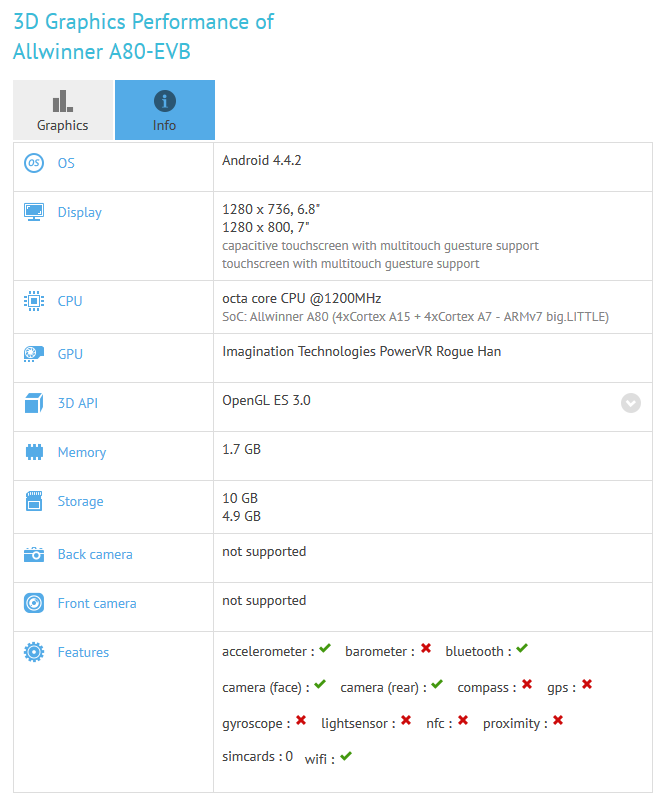Click the gps red cross mark
This screenshot has width=666, height=803.
587,684
